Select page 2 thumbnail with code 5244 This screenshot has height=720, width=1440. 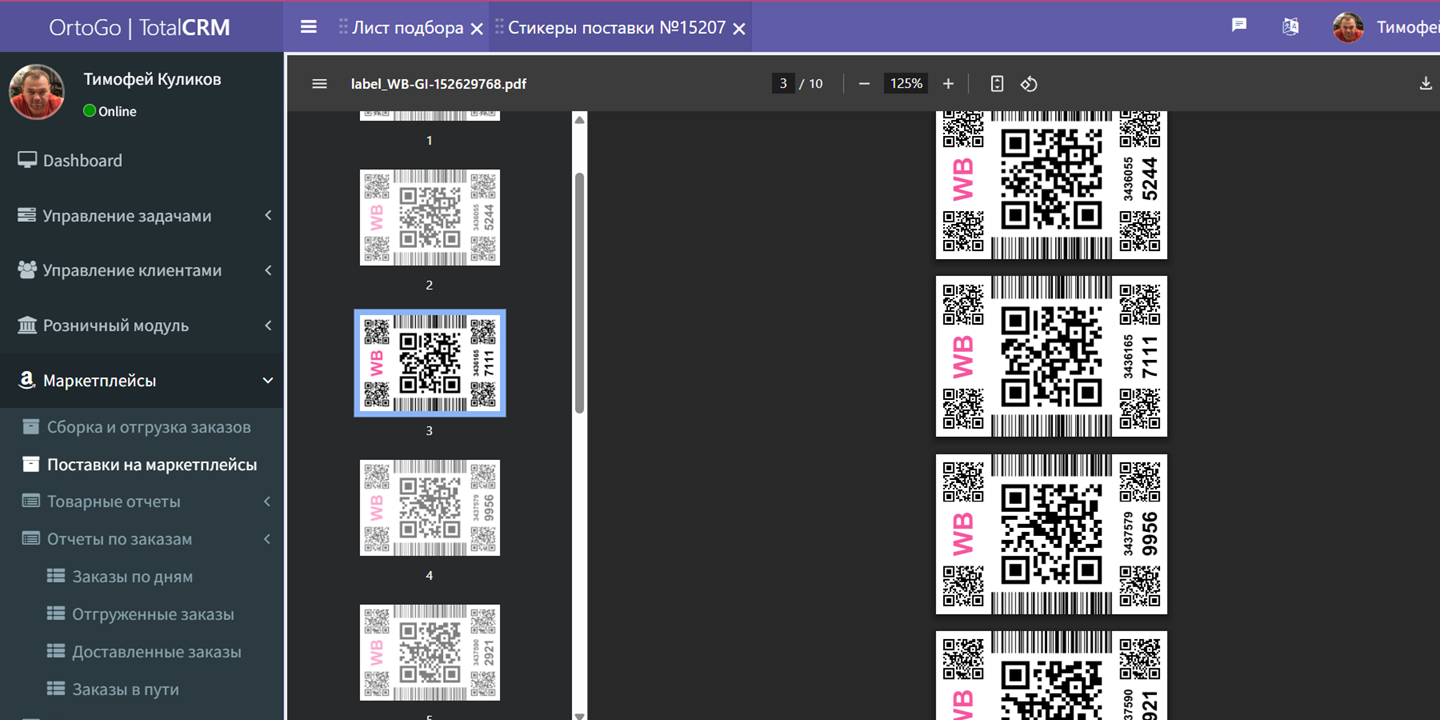pos(430,217)
